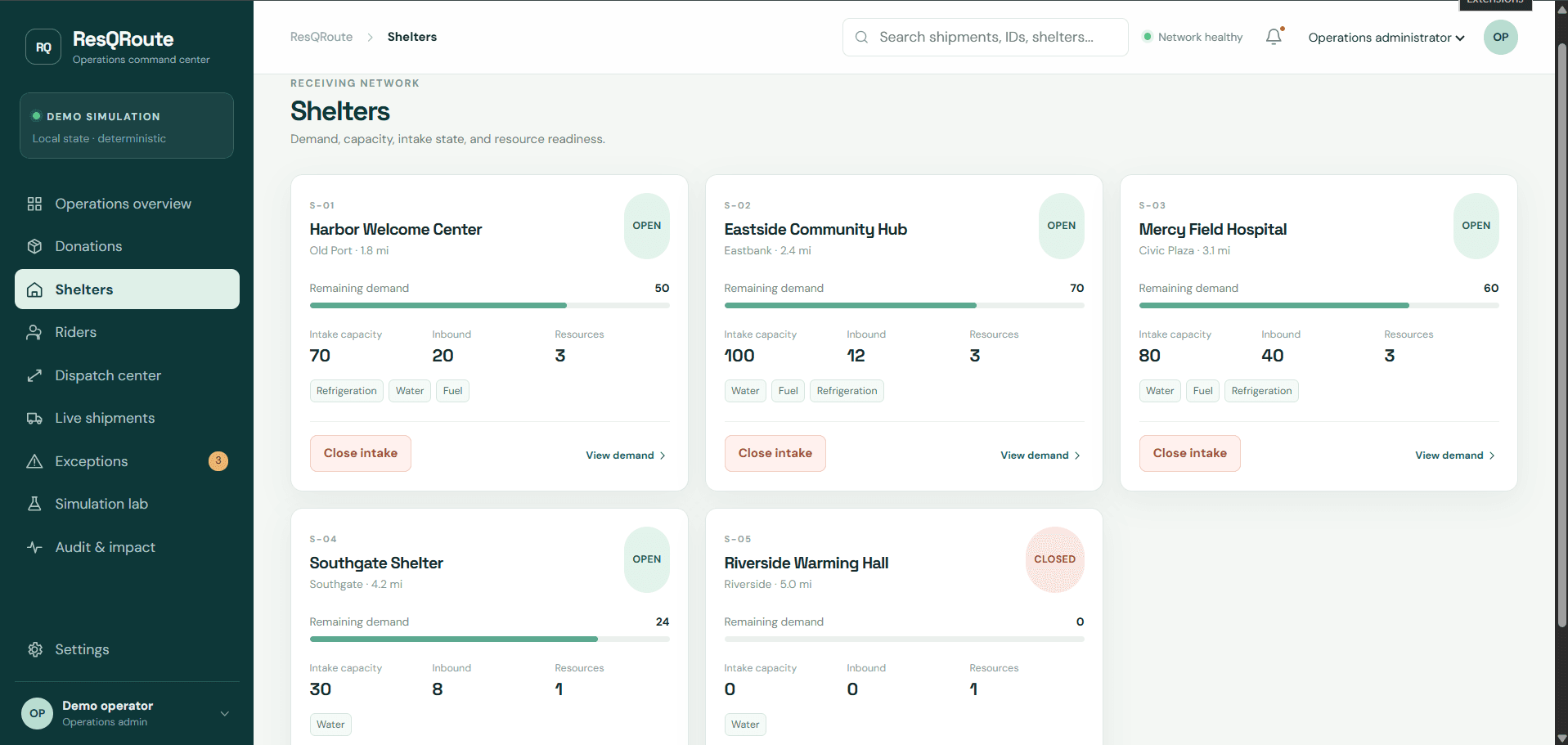Click the Exceptions badge showing 3
1568x745 pixels.
point(218,461)
